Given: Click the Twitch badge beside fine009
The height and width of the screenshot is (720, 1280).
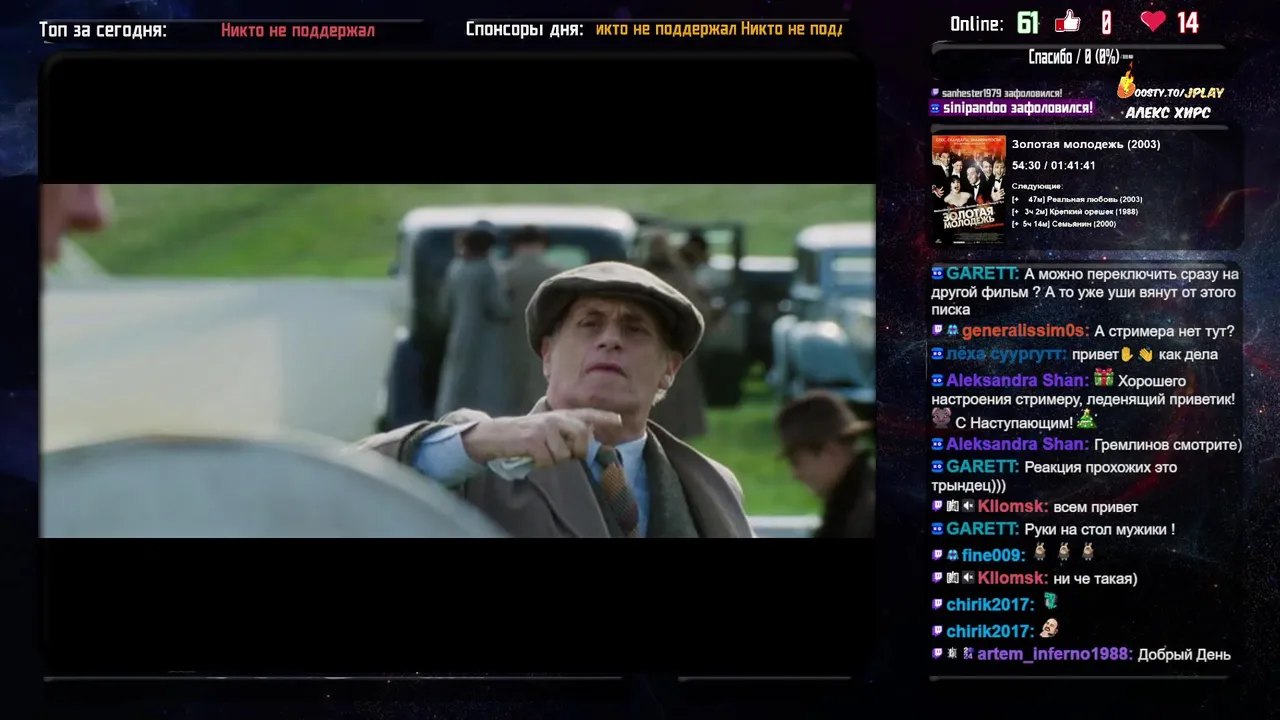Looking at the screenshot, I should pyautogui.click(x=937, y=555).
